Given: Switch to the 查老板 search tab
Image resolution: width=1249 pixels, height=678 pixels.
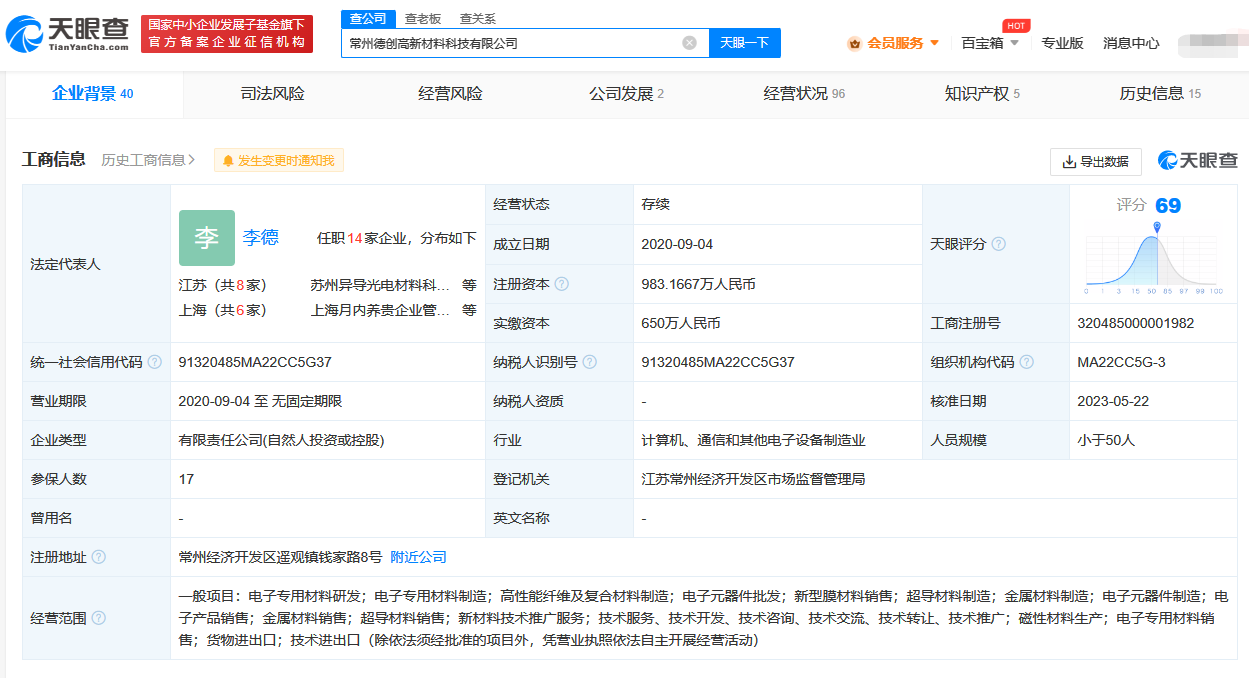Looking at the screenshot, I should click(x=422, y=18).
